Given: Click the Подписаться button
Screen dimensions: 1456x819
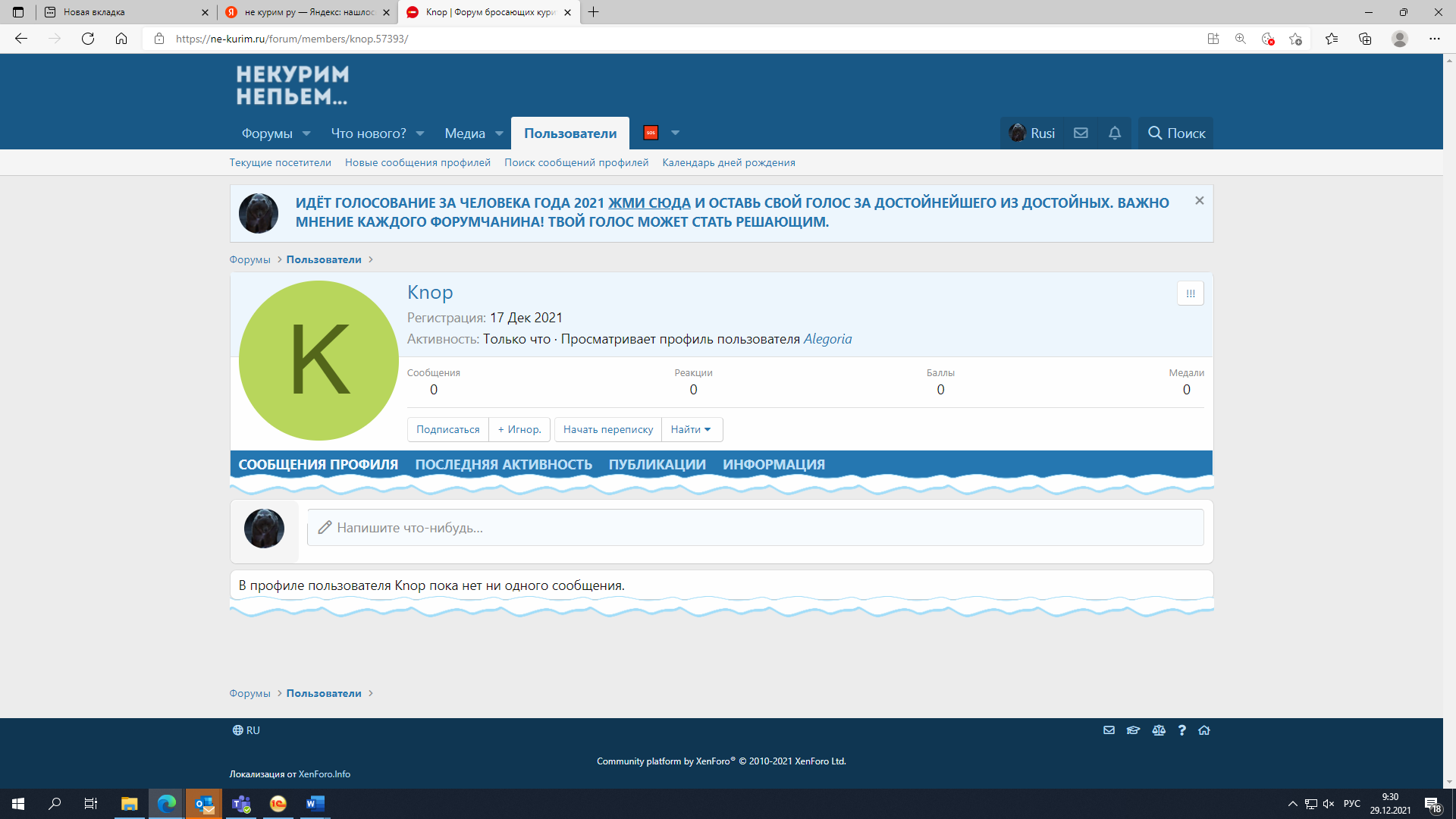Looking at the screenshot, I should (447, 429).
